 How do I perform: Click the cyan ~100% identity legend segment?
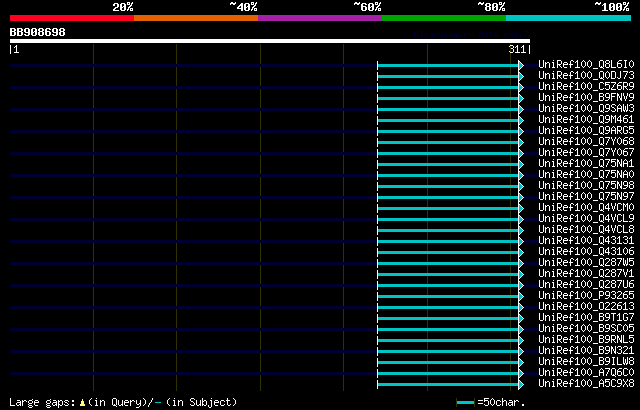coord(569,18)
